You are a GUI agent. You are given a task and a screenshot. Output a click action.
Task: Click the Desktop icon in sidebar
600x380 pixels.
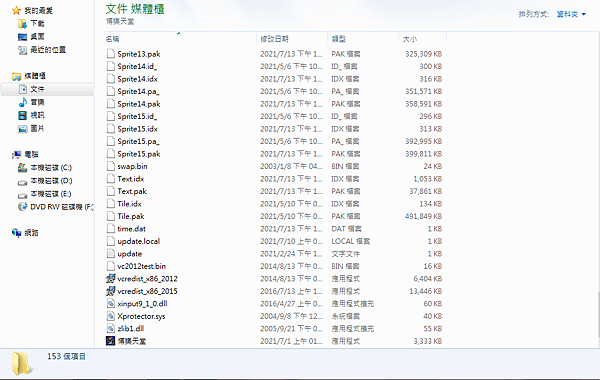pos(23,37)
